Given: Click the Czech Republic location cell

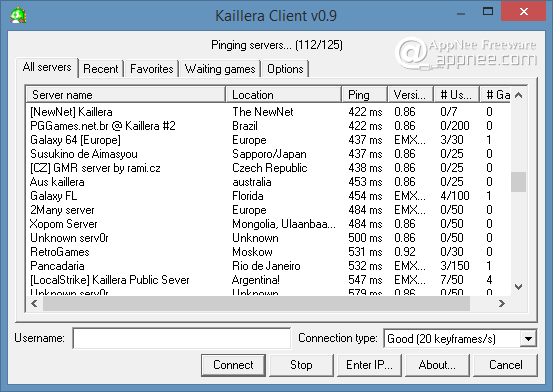Looking at the screenshot, I should tap(270, 168).
